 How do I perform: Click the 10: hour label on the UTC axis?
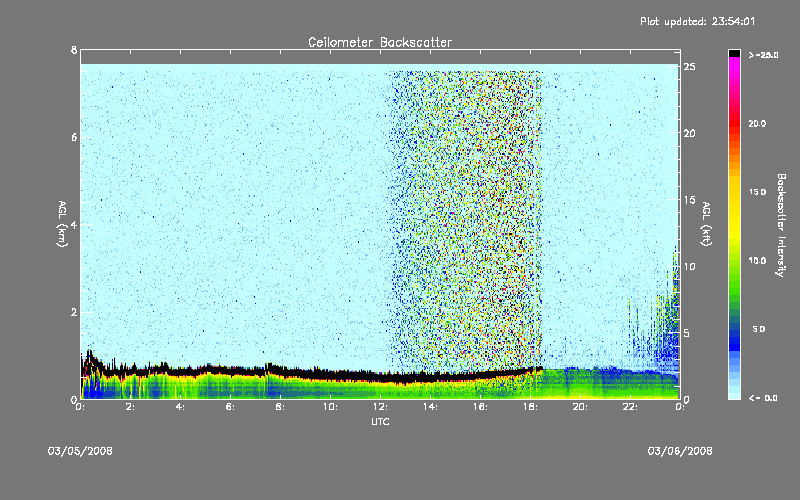tap(330, 407)
